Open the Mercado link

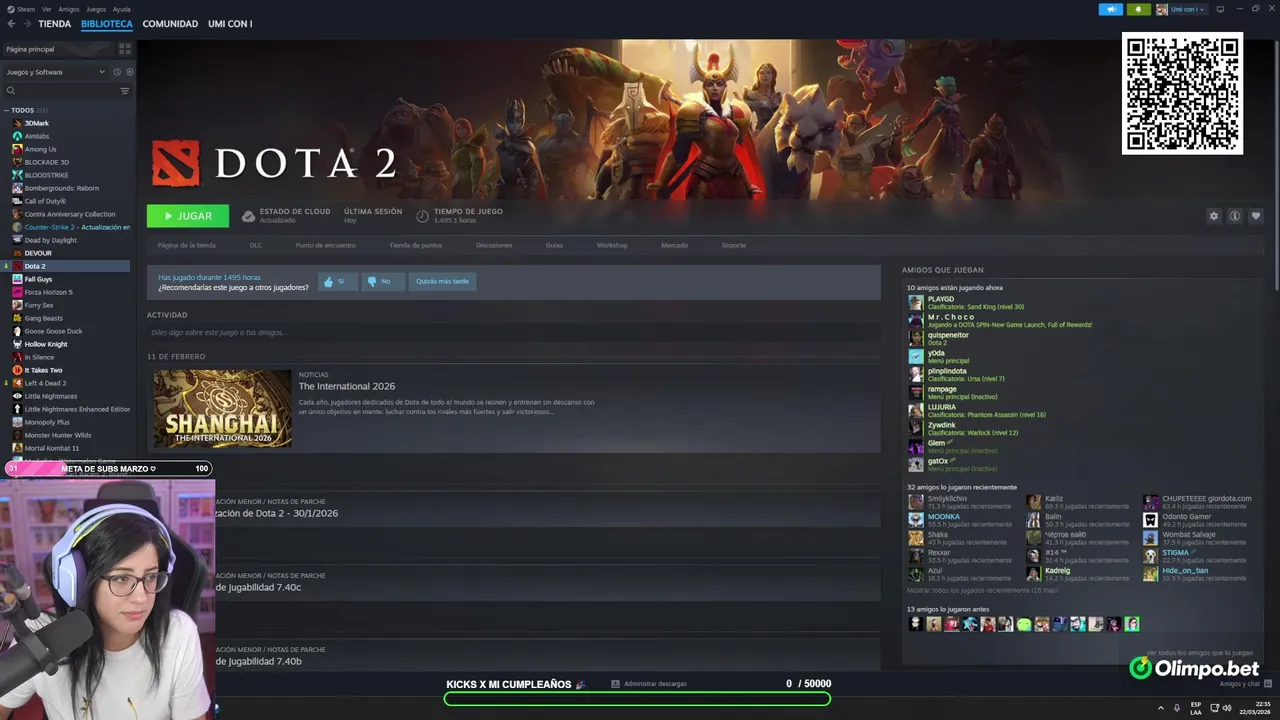[x=674, y=245]
